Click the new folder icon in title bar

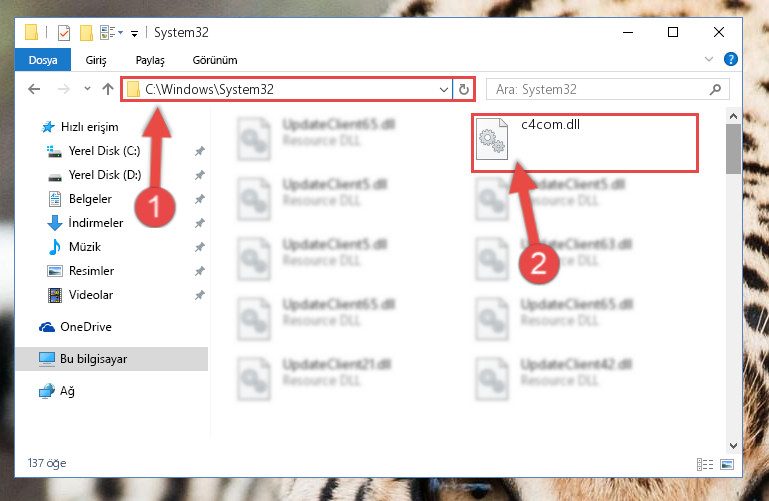point(86,33)
